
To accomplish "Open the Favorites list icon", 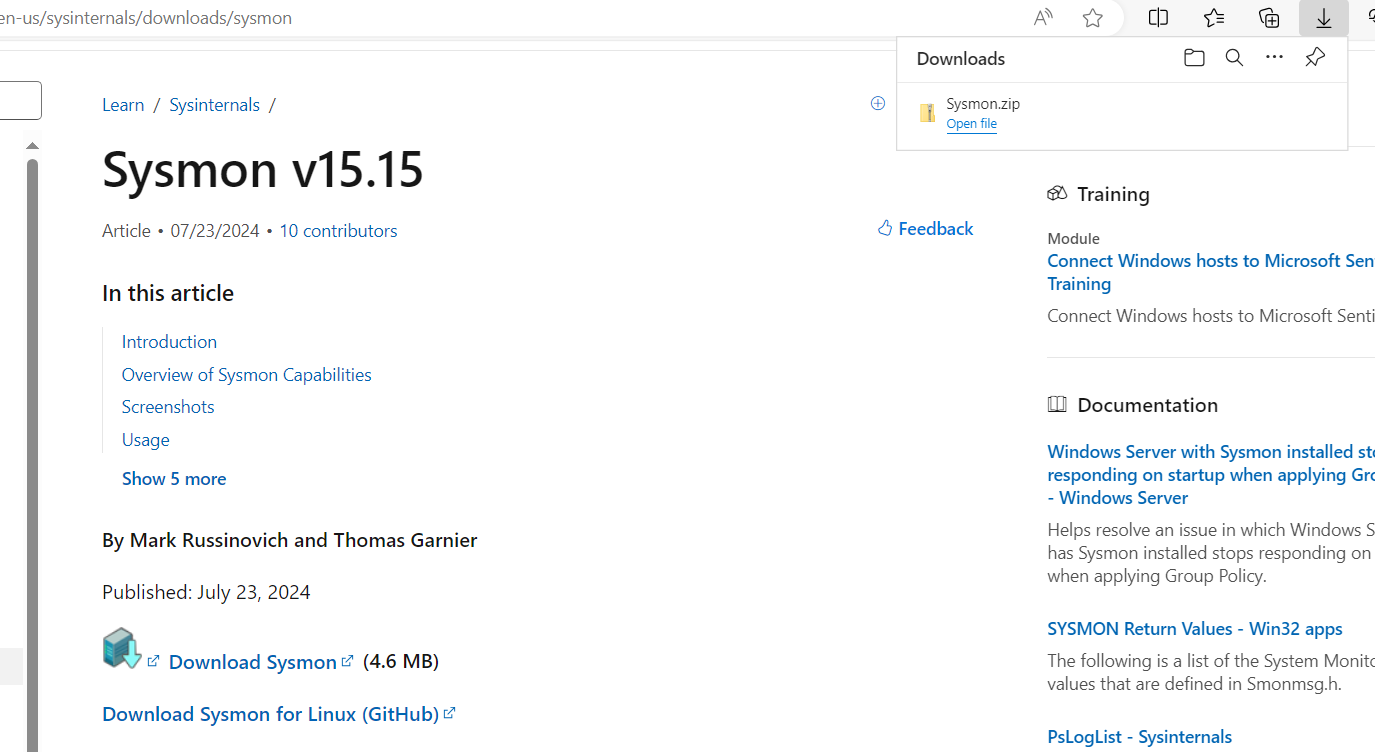I will 1213,17.
